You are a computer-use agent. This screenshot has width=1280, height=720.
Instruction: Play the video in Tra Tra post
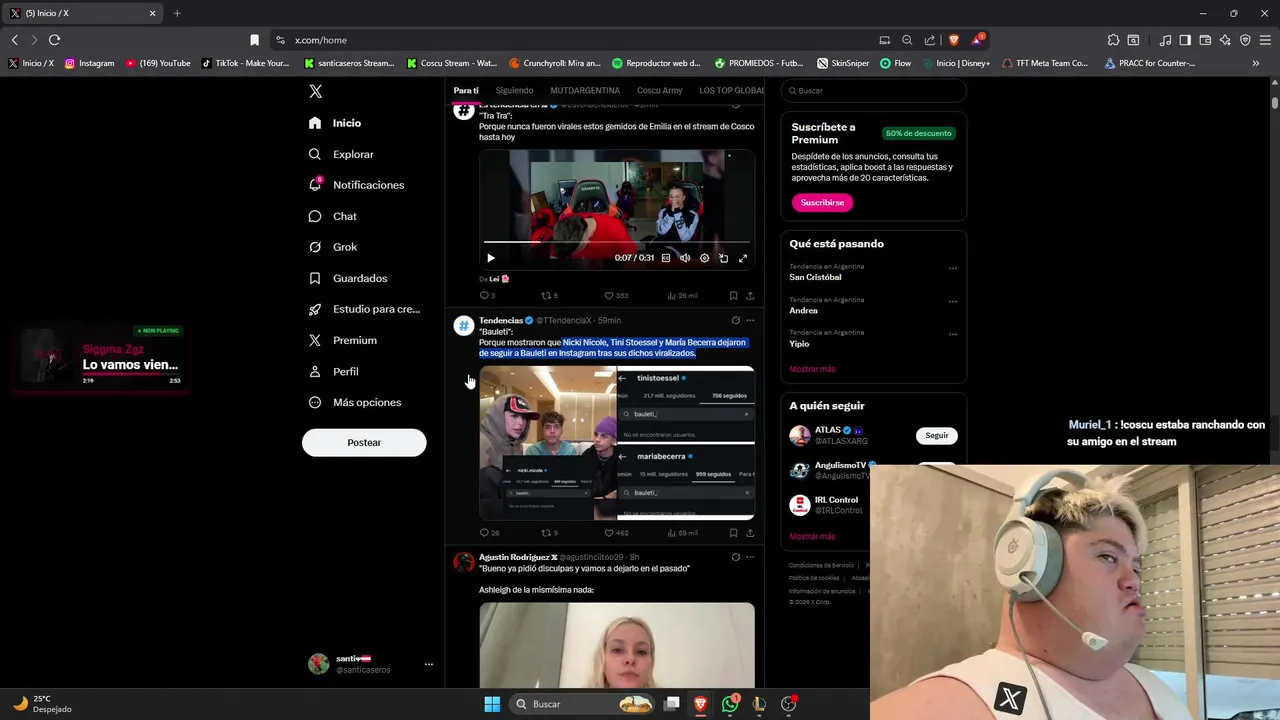[490, 258]
